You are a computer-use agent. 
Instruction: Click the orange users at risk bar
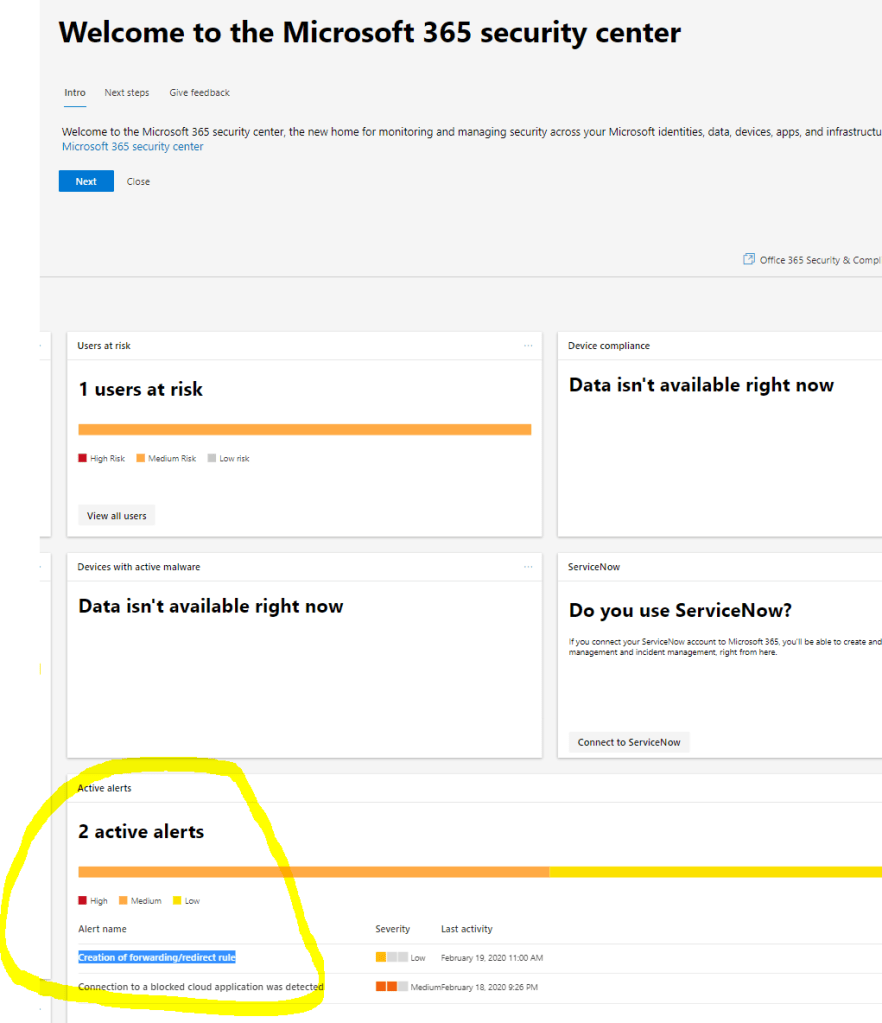[304, 429]
